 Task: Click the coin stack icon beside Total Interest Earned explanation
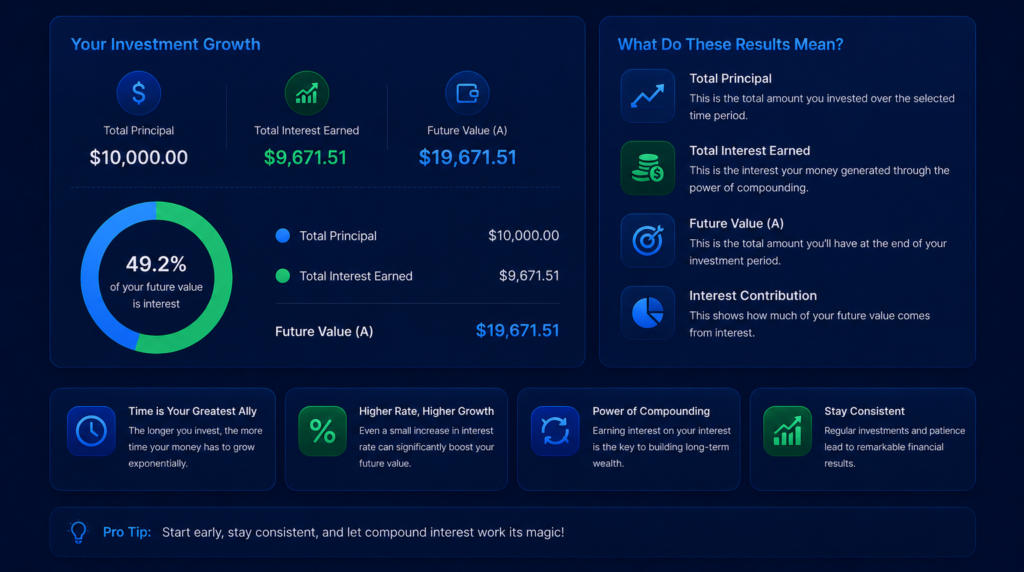647,168
